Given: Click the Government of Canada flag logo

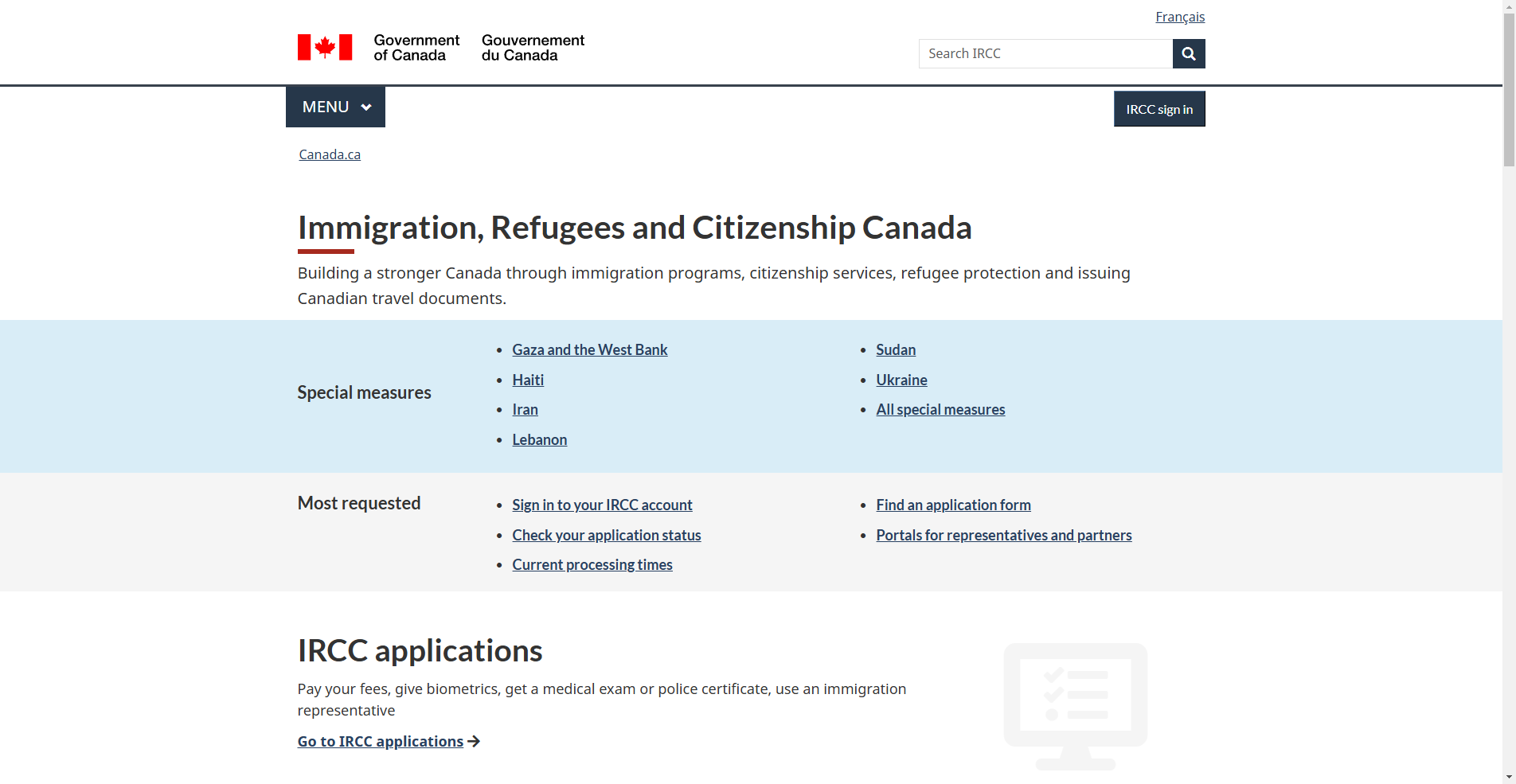Looking at the screenshot, I should [325, 48].
